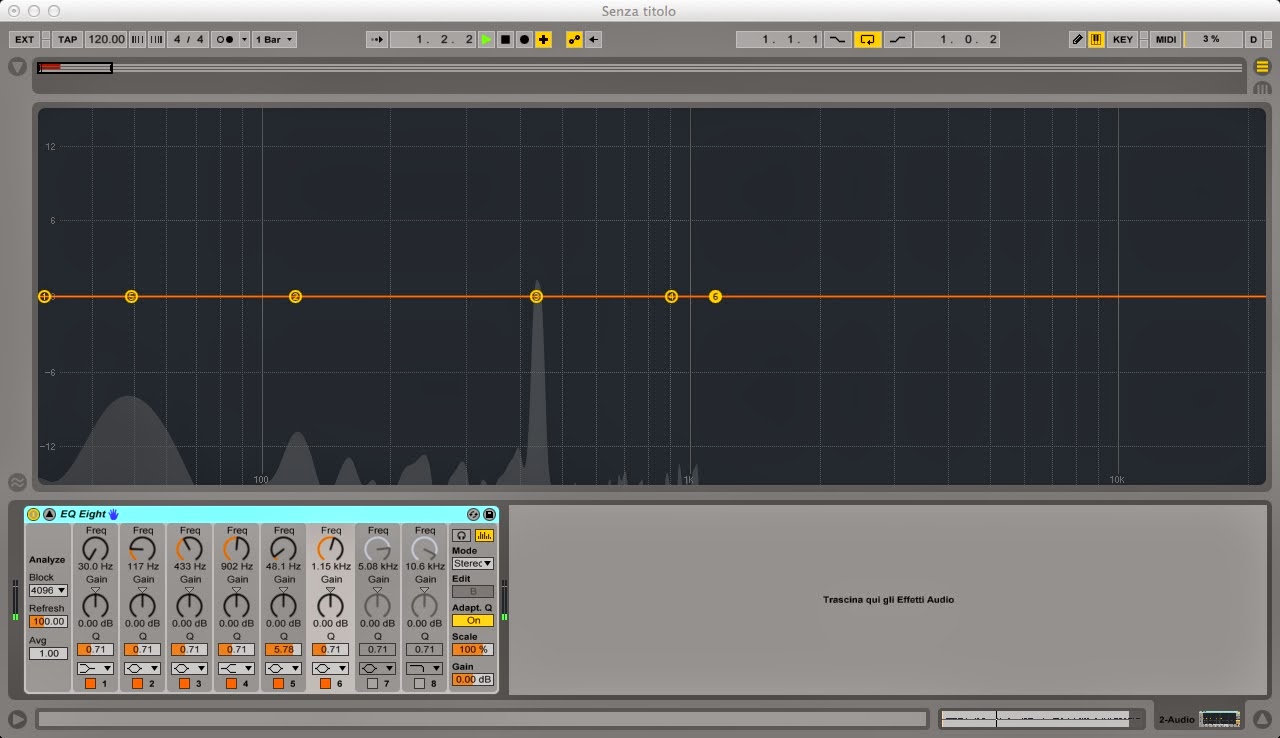Click the Edit B channel button
This screenshot has width=1280, height=738.
point(472,592)
